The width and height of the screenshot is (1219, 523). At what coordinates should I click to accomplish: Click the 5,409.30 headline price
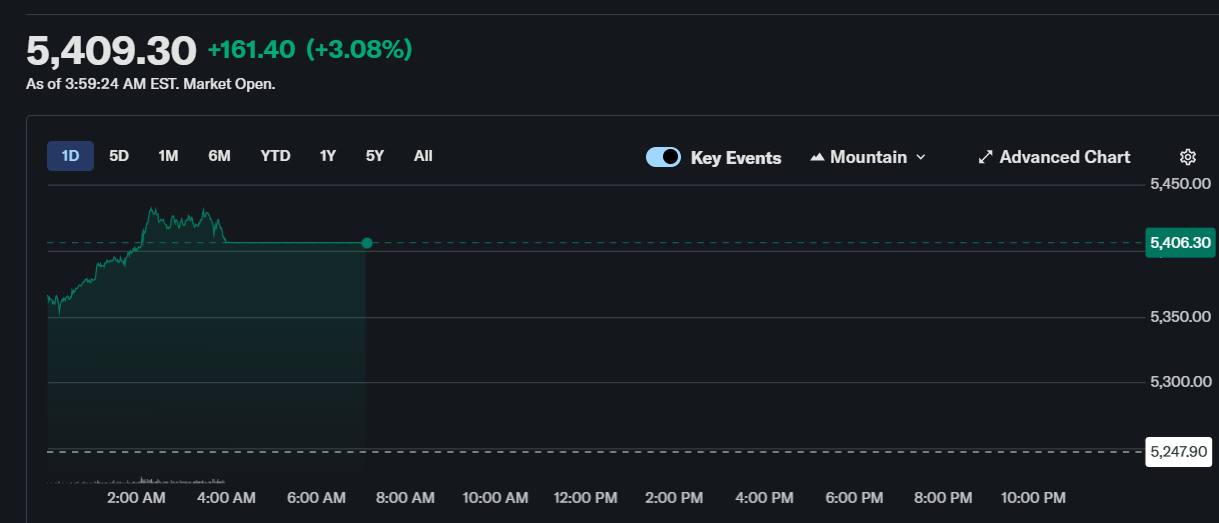[x=111, y=50]
